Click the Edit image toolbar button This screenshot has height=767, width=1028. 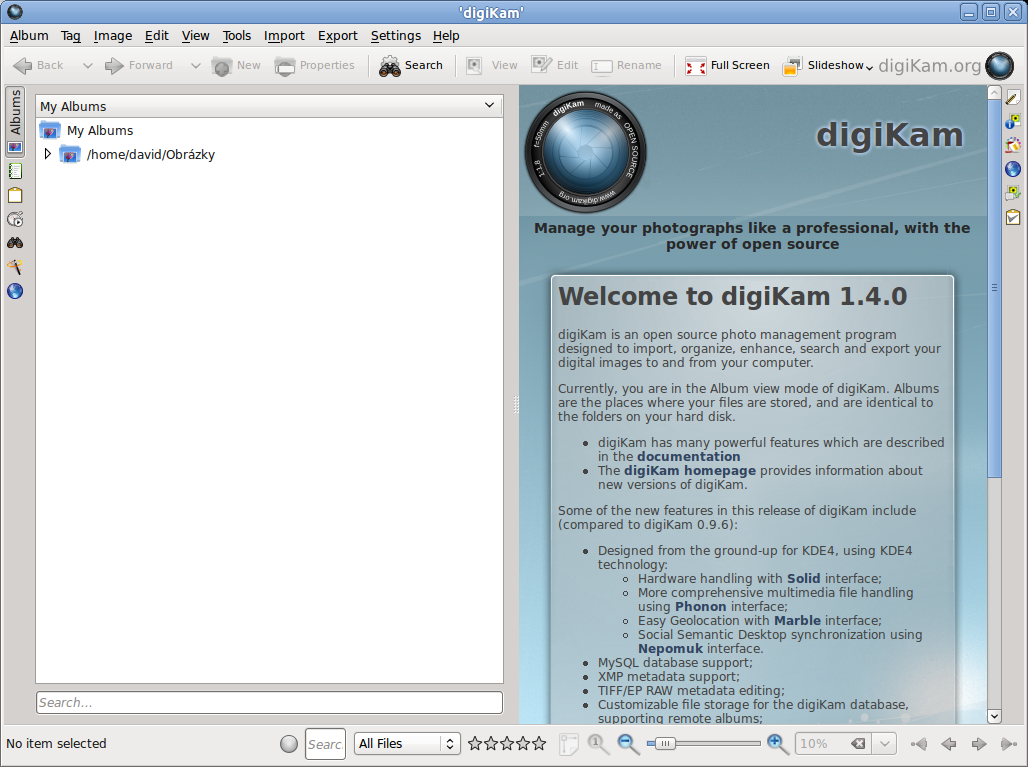[555, 66]
